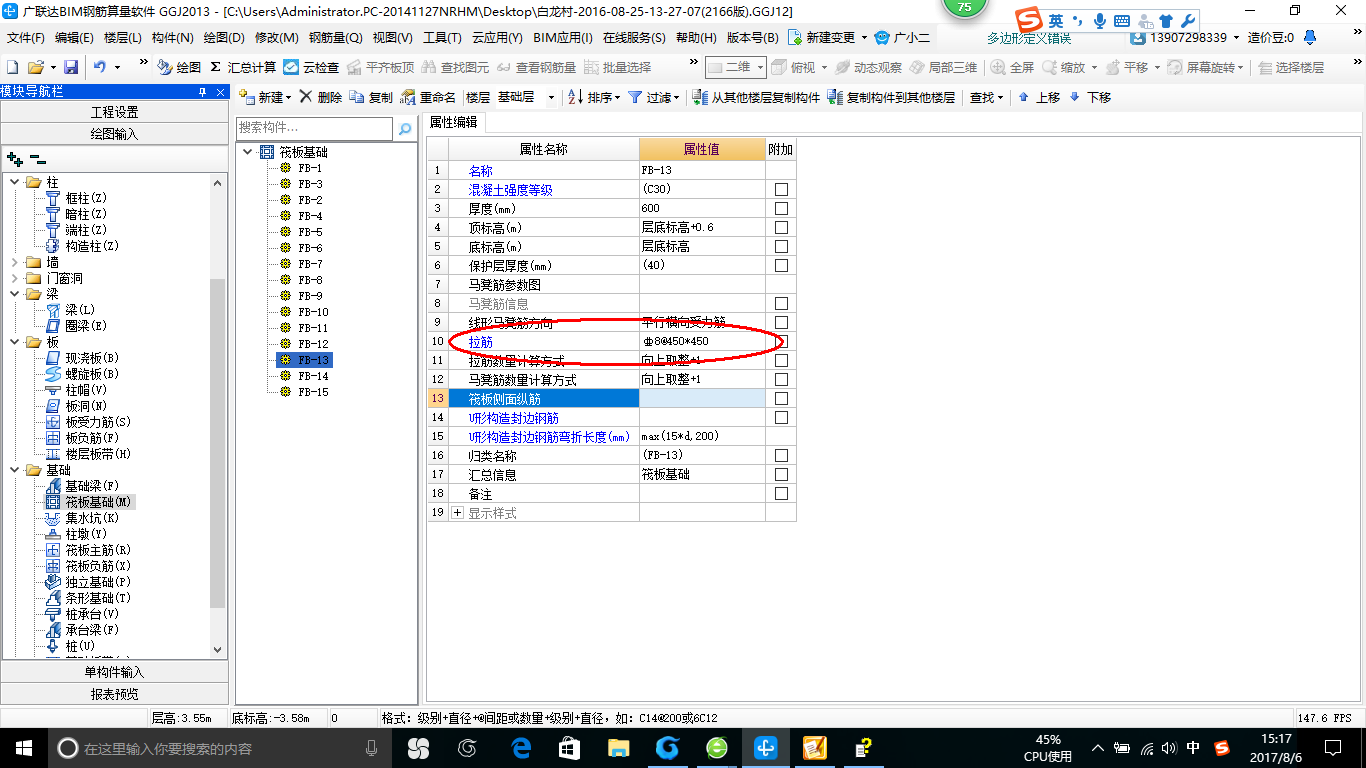This screenshot has height=768, width=1366.
Task: Open the 报表预览 panel
Action: point(114,694)
